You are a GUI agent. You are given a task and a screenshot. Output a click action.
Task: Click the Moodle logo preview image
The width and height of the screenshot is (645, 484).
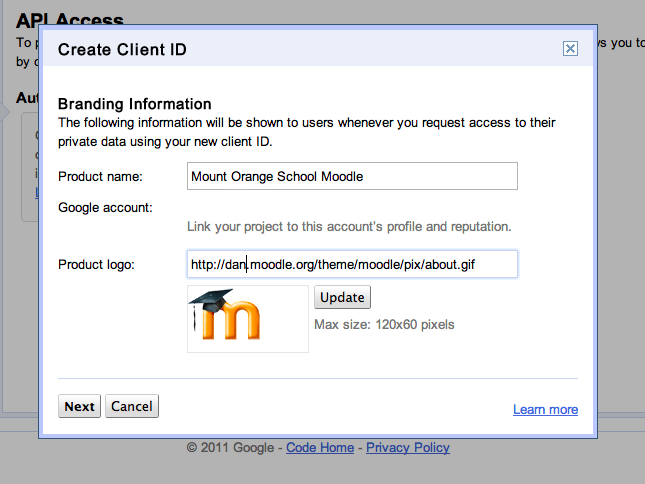point(247,318)
